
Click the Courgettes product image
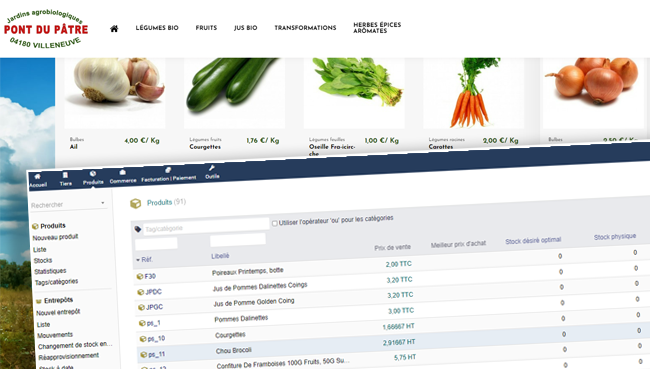235,92
